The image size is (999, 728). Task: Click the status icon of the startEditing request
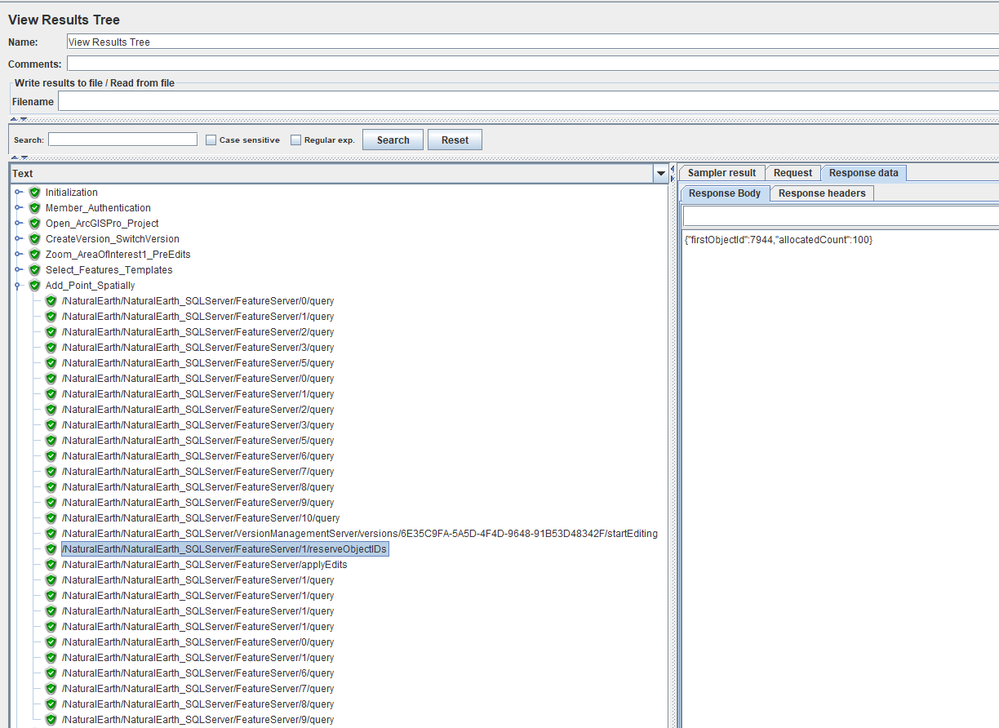(51, 534)
